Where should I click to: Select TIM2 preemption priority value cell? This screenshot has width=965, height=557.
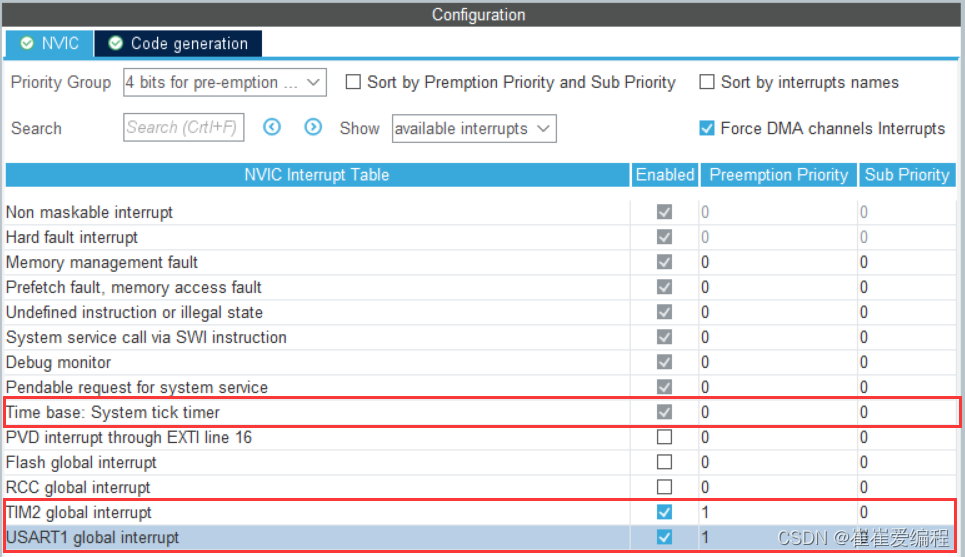click(x=778, y=512)
